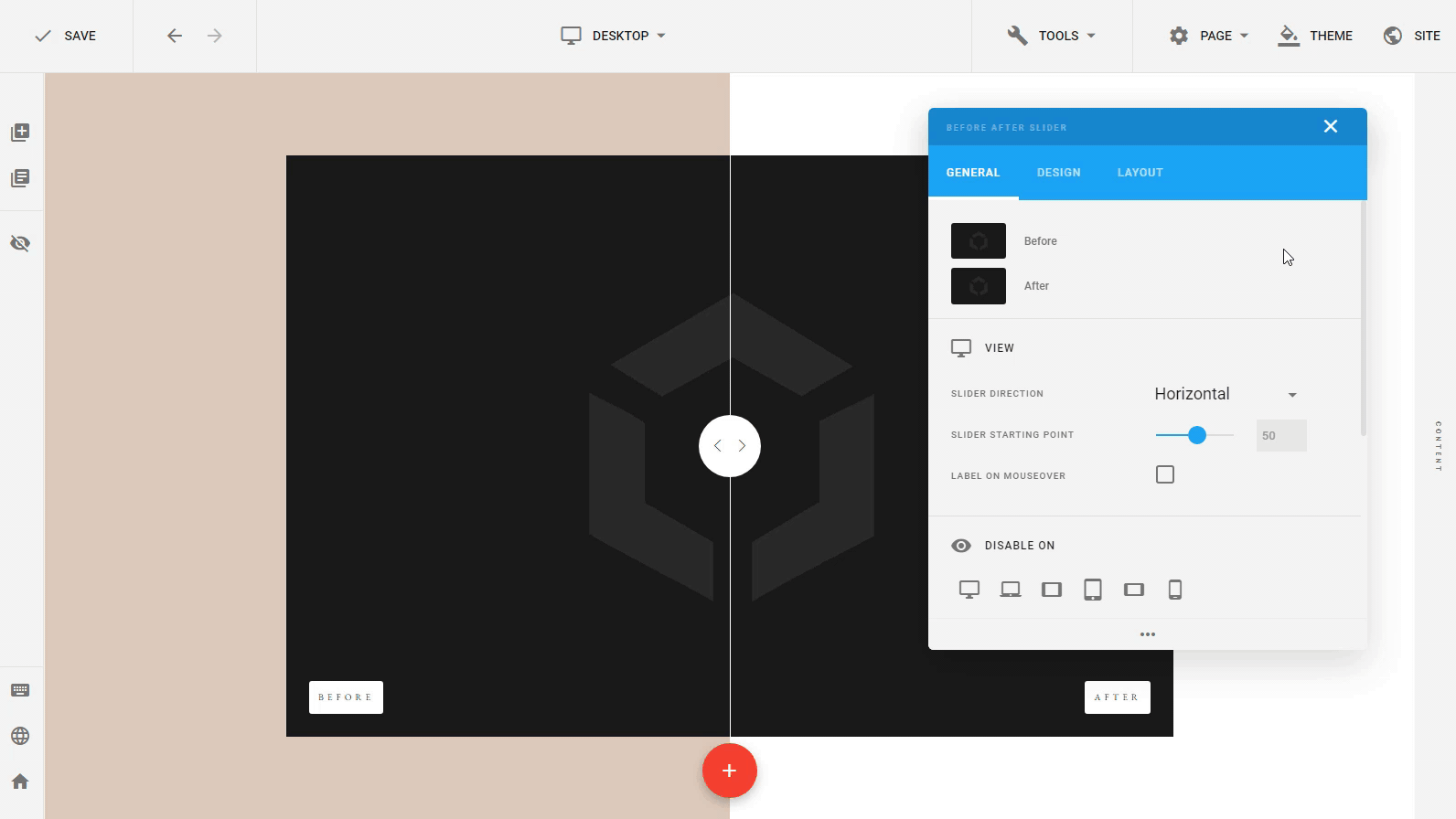Click the Before text label in panel
1456x819 pixels.
1041,241
